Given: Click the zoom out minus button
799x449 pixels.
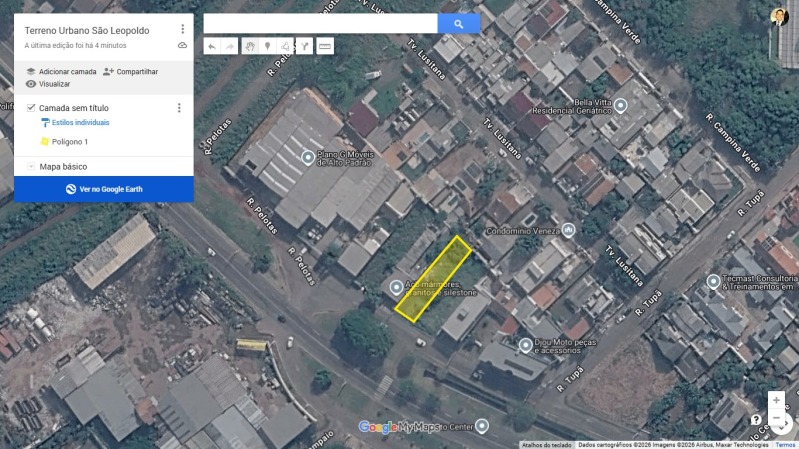Looking at the screenshot, I should [776, 418].
